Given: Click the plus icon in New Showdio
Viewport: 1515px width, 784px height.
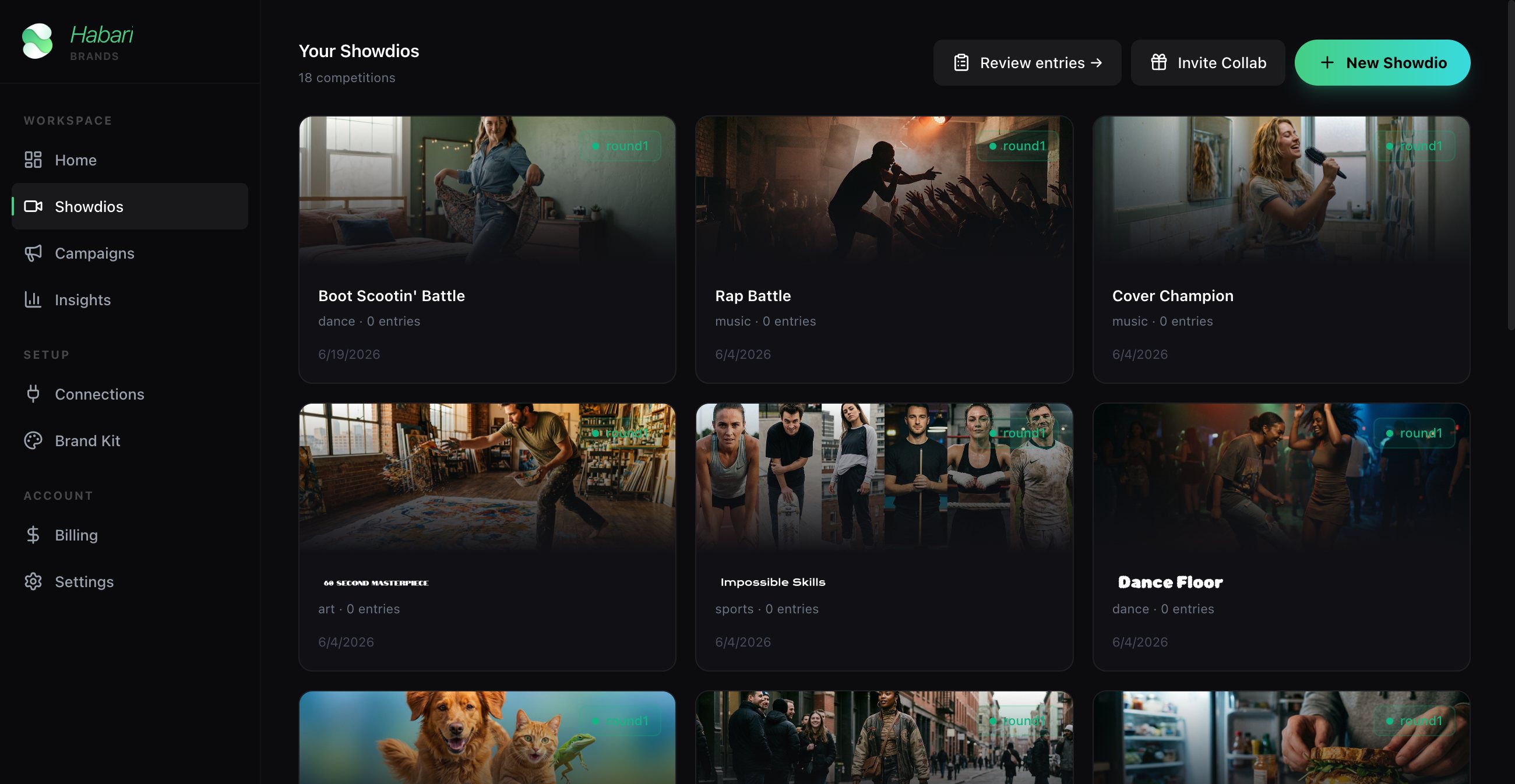Looking at the screenshot, I should [x=1327, y=62].
